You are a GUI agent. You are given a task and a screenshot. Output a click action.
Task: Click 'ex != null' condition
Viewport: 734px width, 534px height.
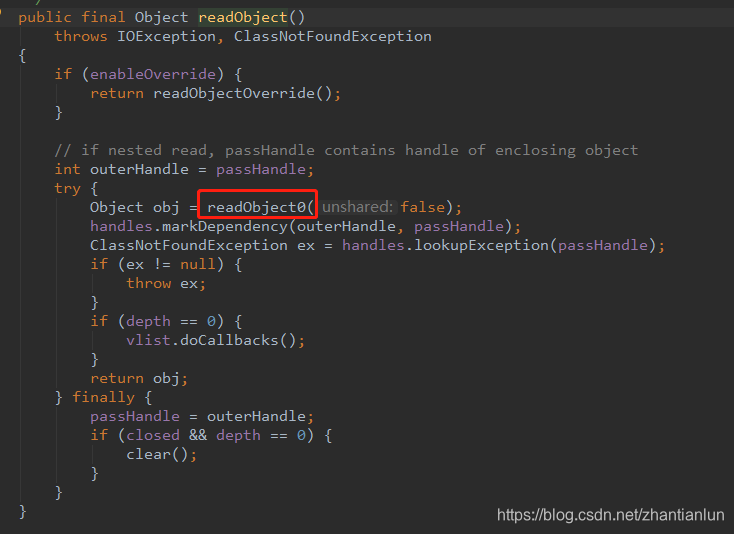pos(171,264)
